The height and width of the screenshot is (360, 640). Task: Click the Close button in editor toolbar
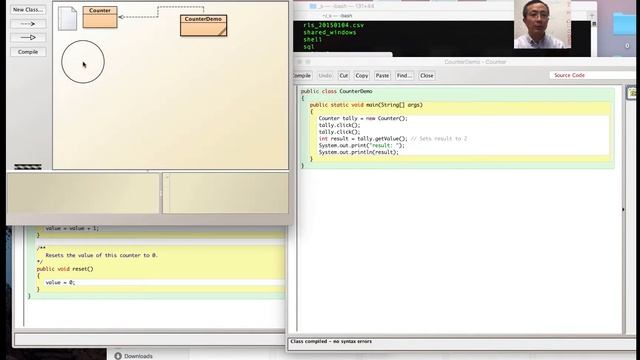(427, 76)
